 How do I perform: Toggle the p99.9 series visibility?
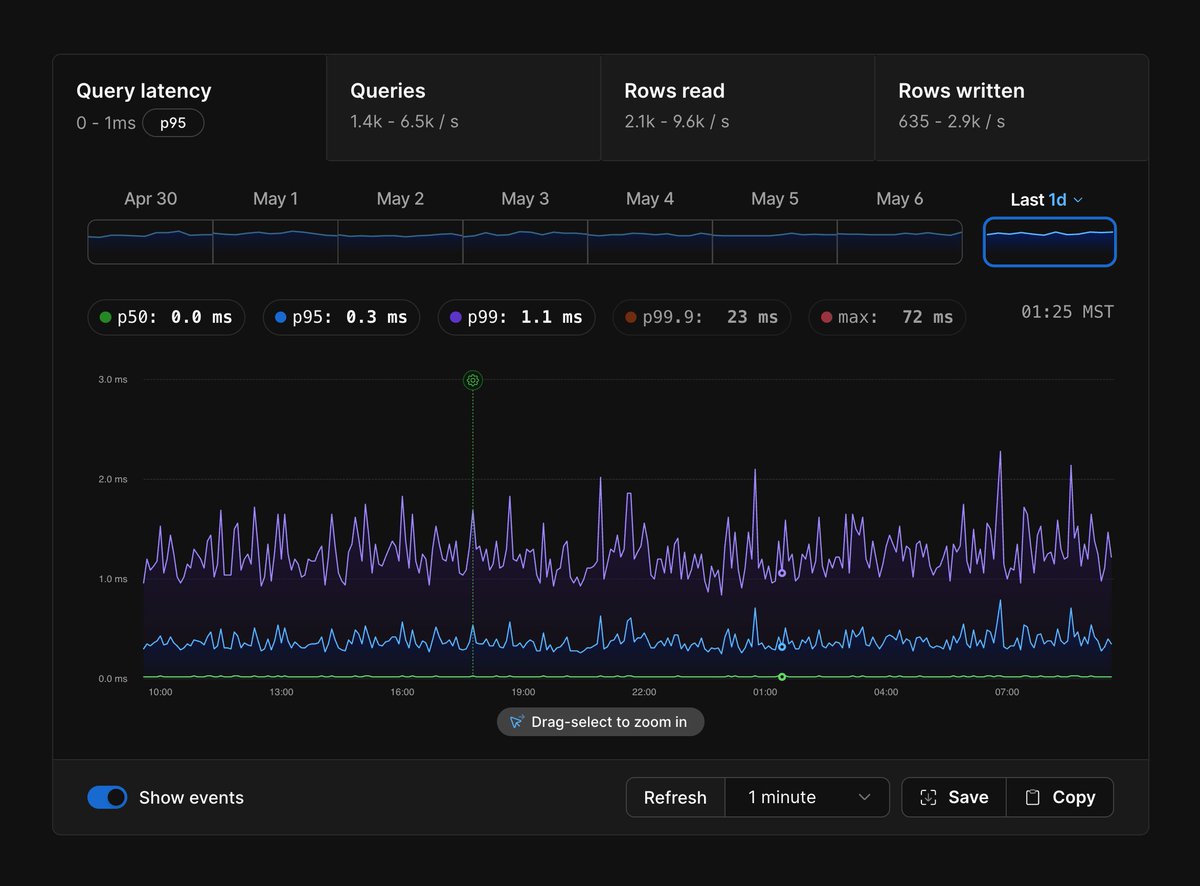[702, 317]
